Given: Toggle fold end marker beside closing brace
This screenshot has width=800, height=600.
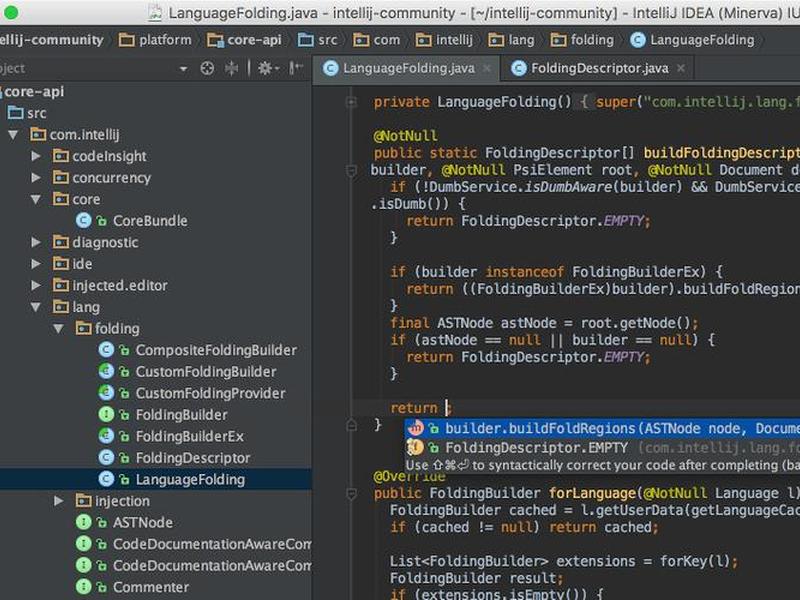Looking at the screenshot, I should pyautogui.click(x=351, y=425).
